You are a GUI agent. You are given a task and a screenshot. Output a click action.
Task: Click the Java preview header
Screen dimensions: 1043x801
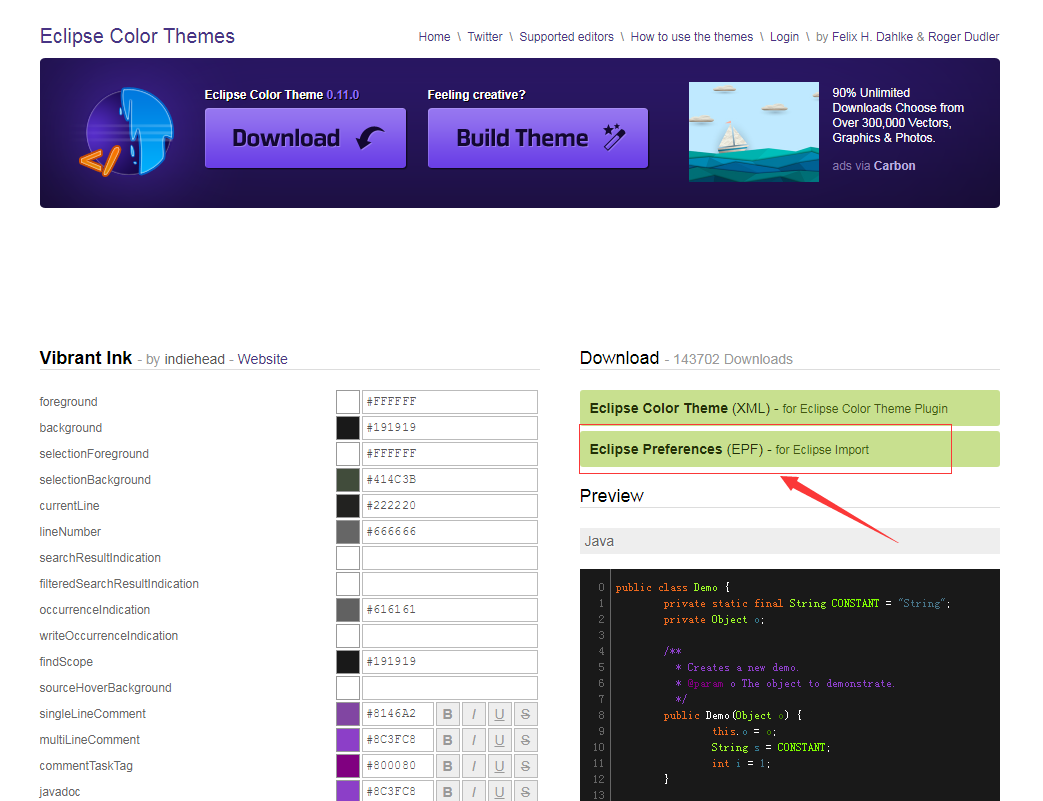click(x=790, y=541)
